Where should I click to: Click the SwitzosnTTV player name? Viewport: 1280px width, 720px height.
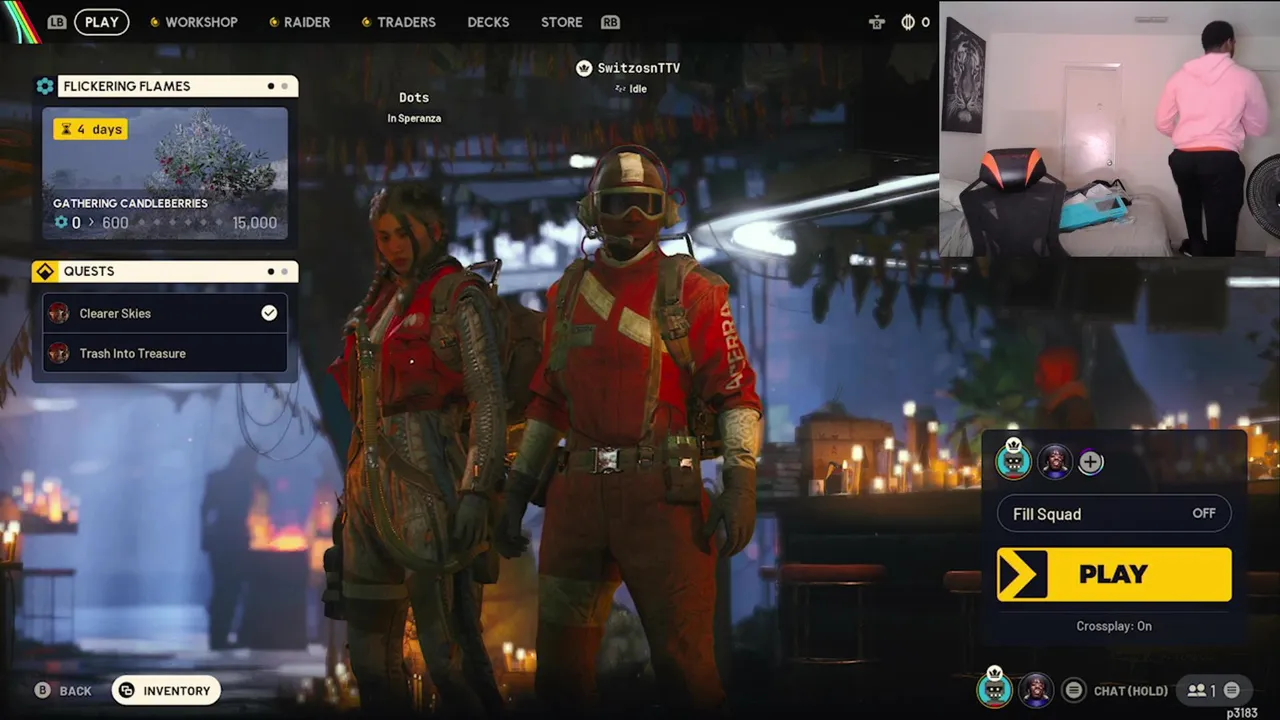pyautogui.click(x=638, y=68)
